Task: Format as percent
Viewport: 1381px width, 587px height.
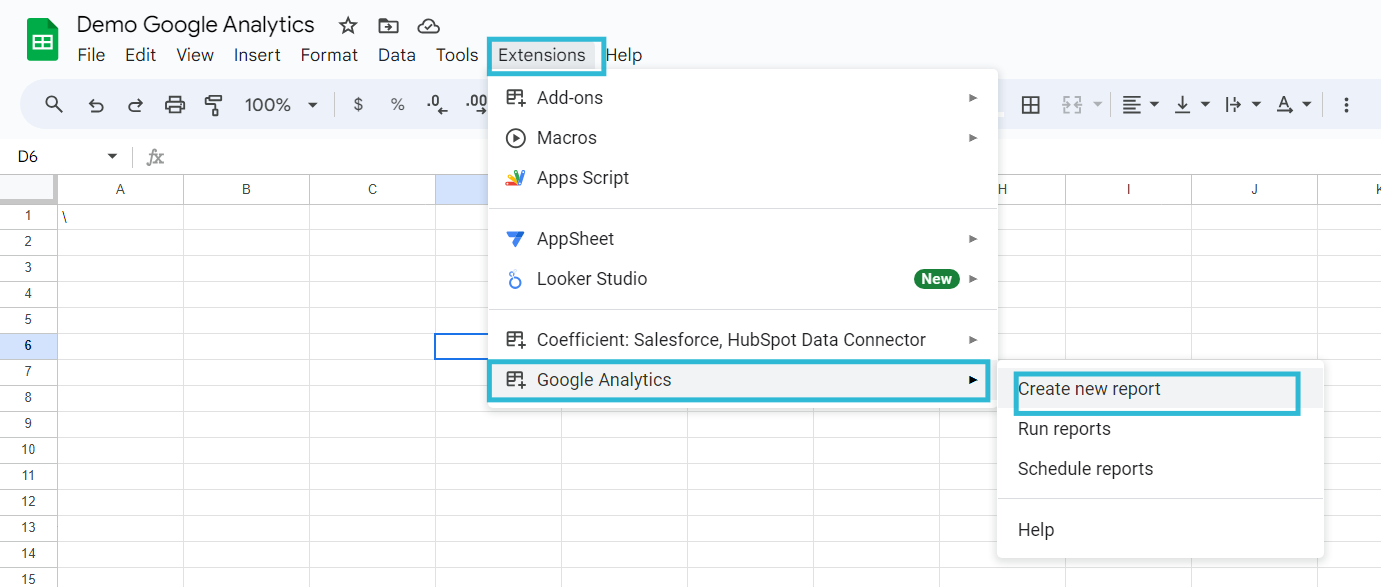Action: click(397, 104)
